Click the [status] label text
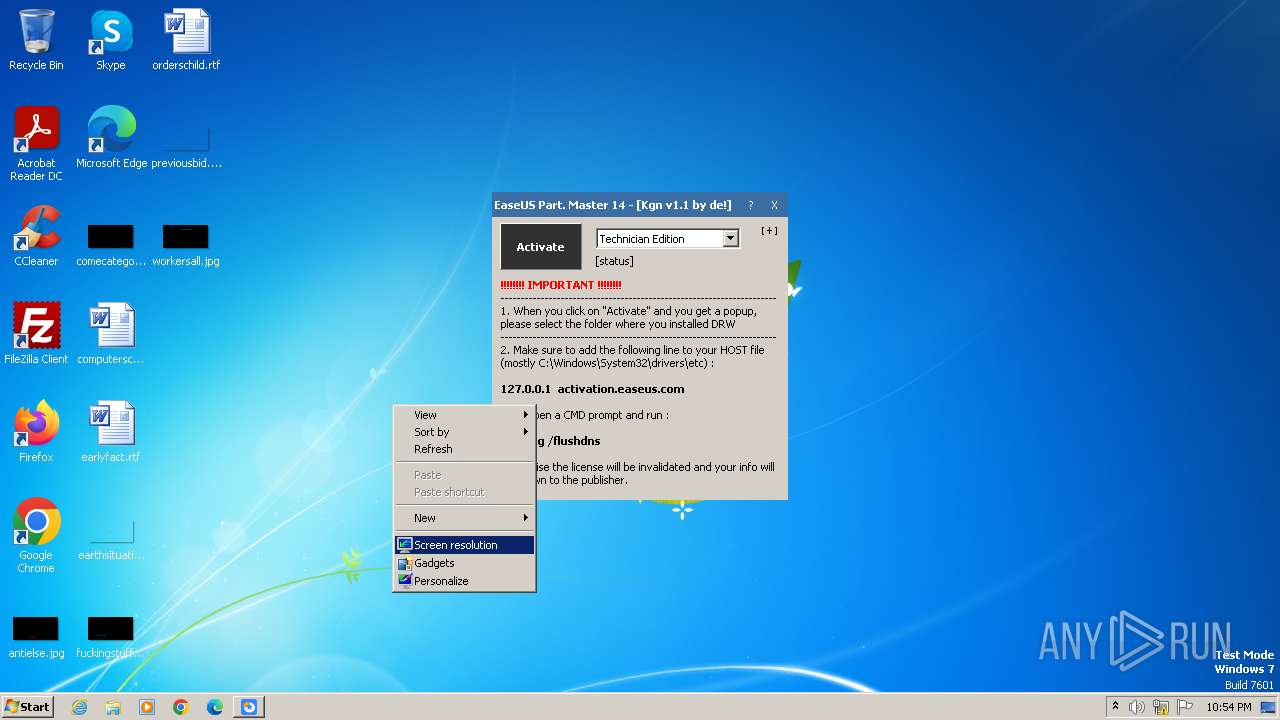Image resolution: width=1280 pixels, height=720 pixels. 614,261
